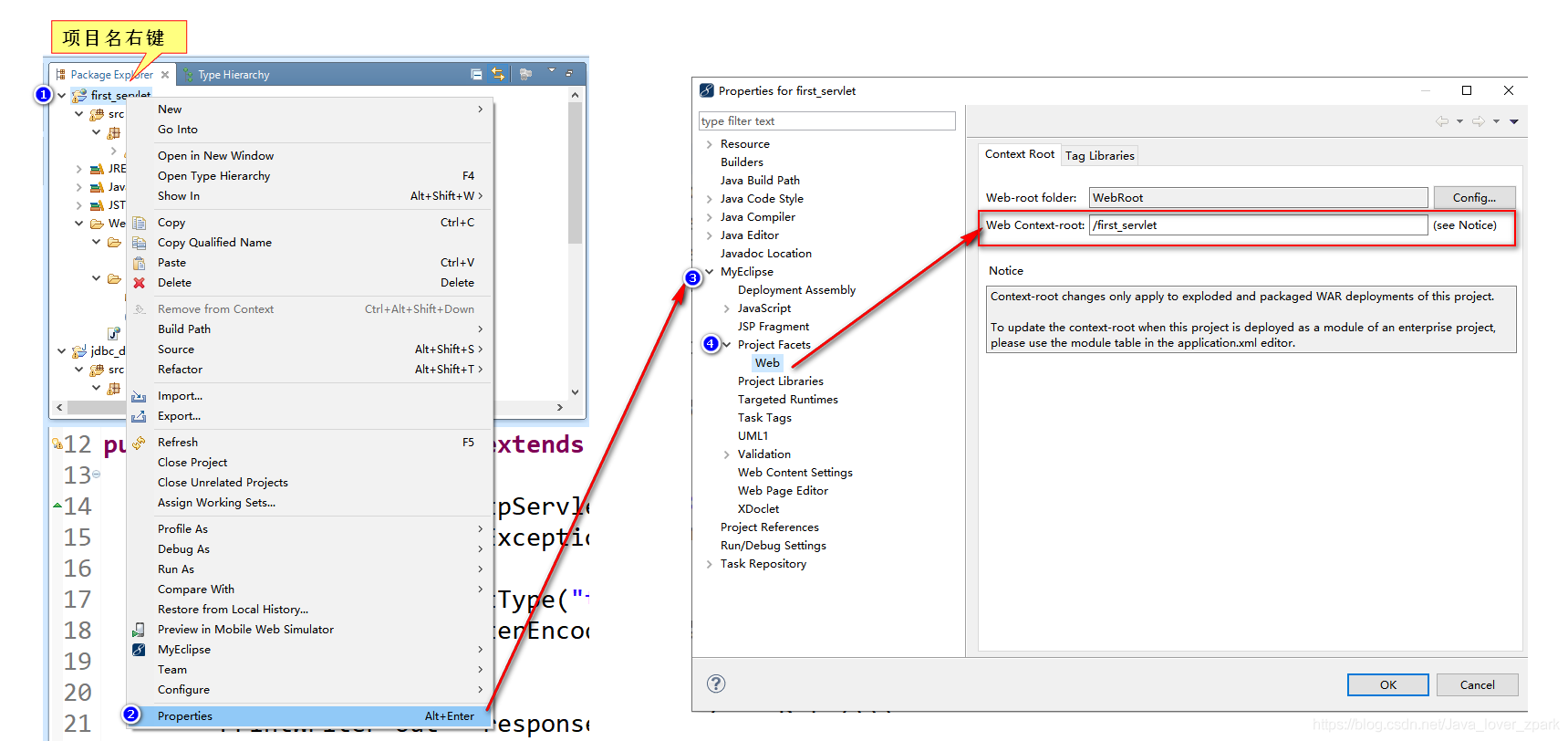Select Java Build Path in the tree

(760, 181)
